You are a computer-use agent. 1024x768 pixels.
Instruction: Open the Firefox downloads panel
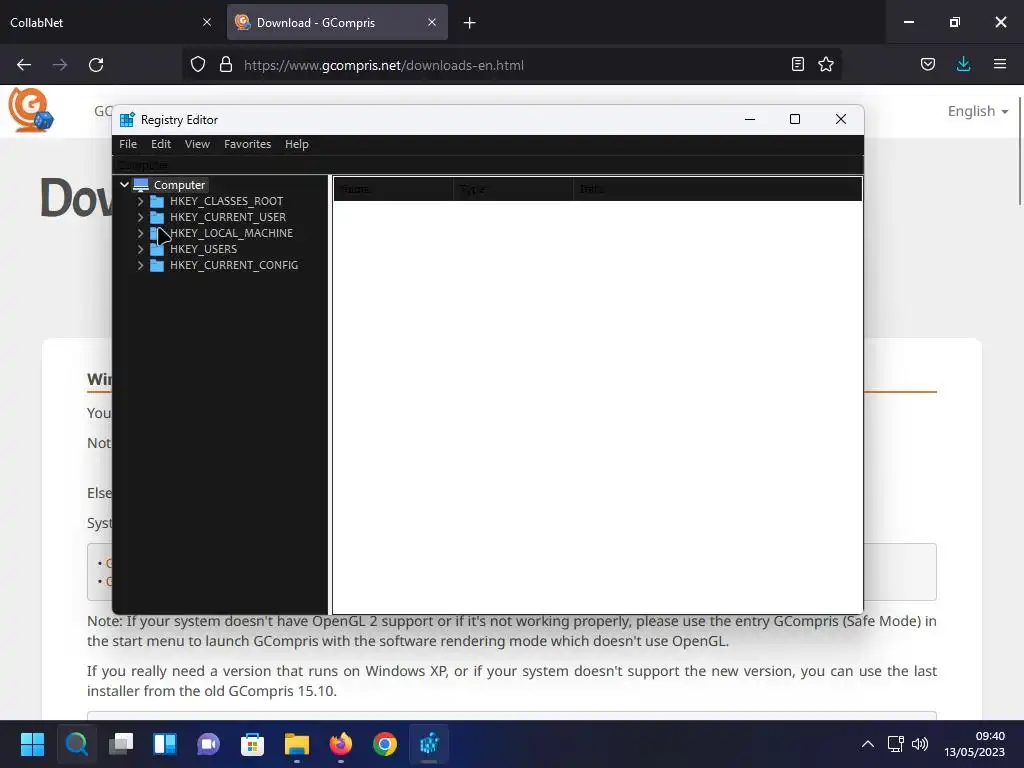963,64
